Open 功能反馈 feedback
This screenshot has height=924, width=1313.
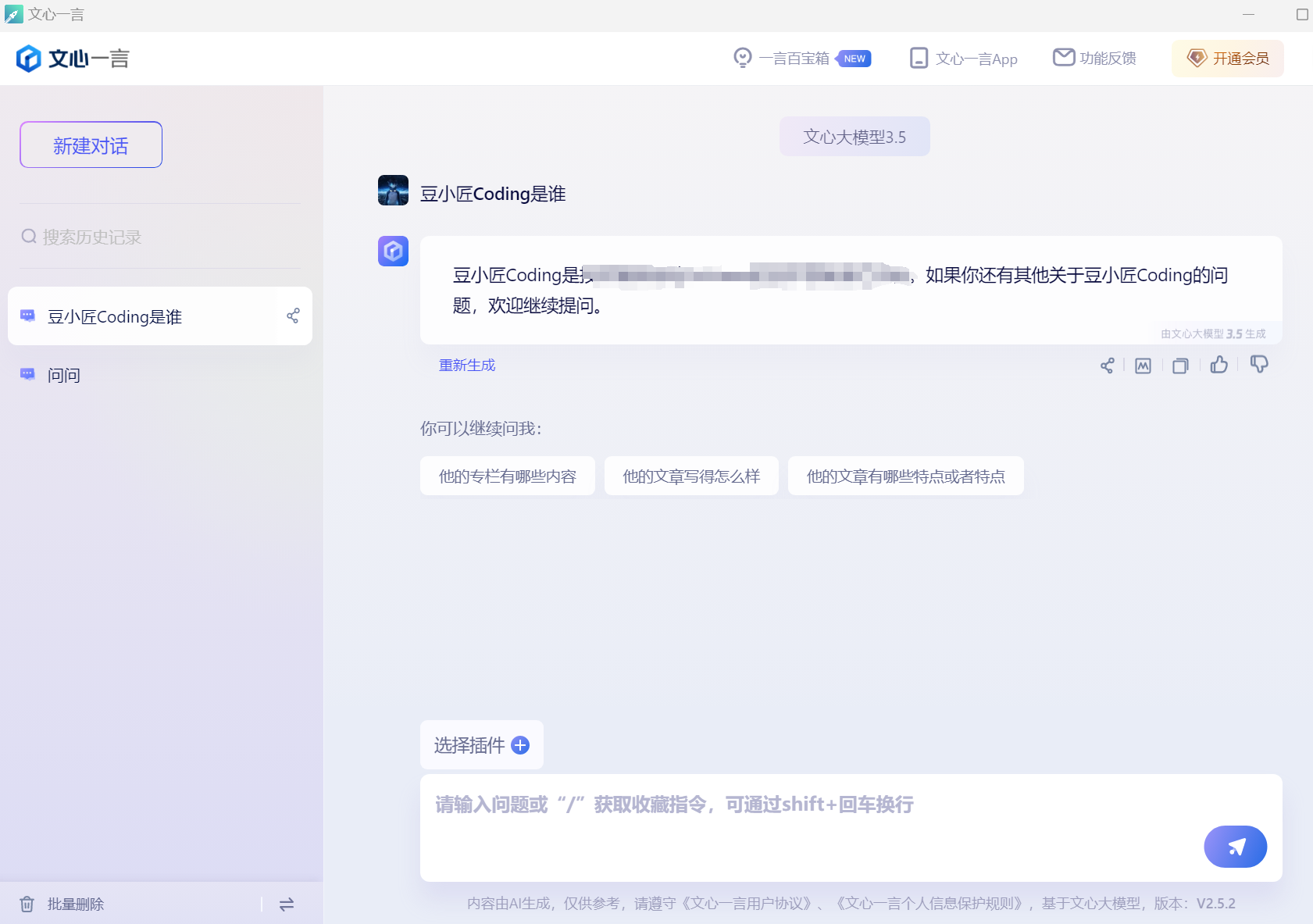1094,59
